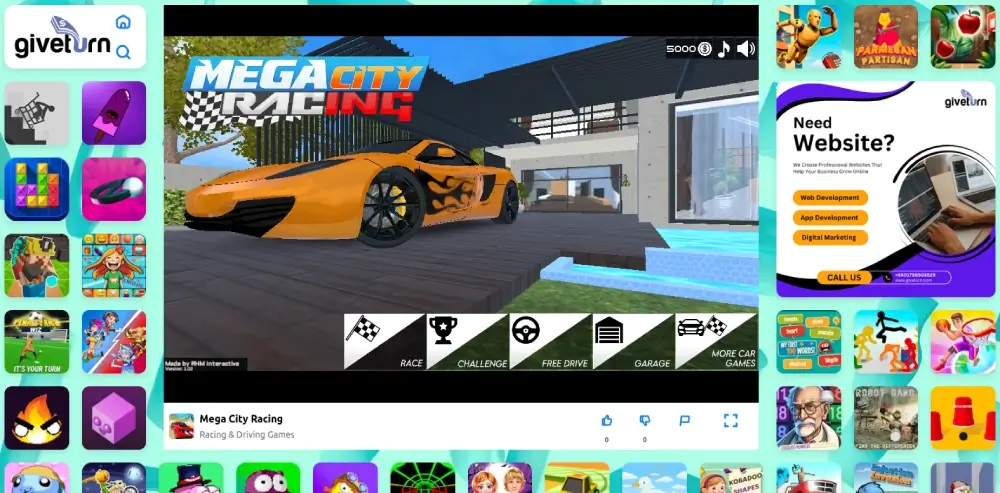Open the red cups game
Viewport: 1000px width, 493px height.
962,418
